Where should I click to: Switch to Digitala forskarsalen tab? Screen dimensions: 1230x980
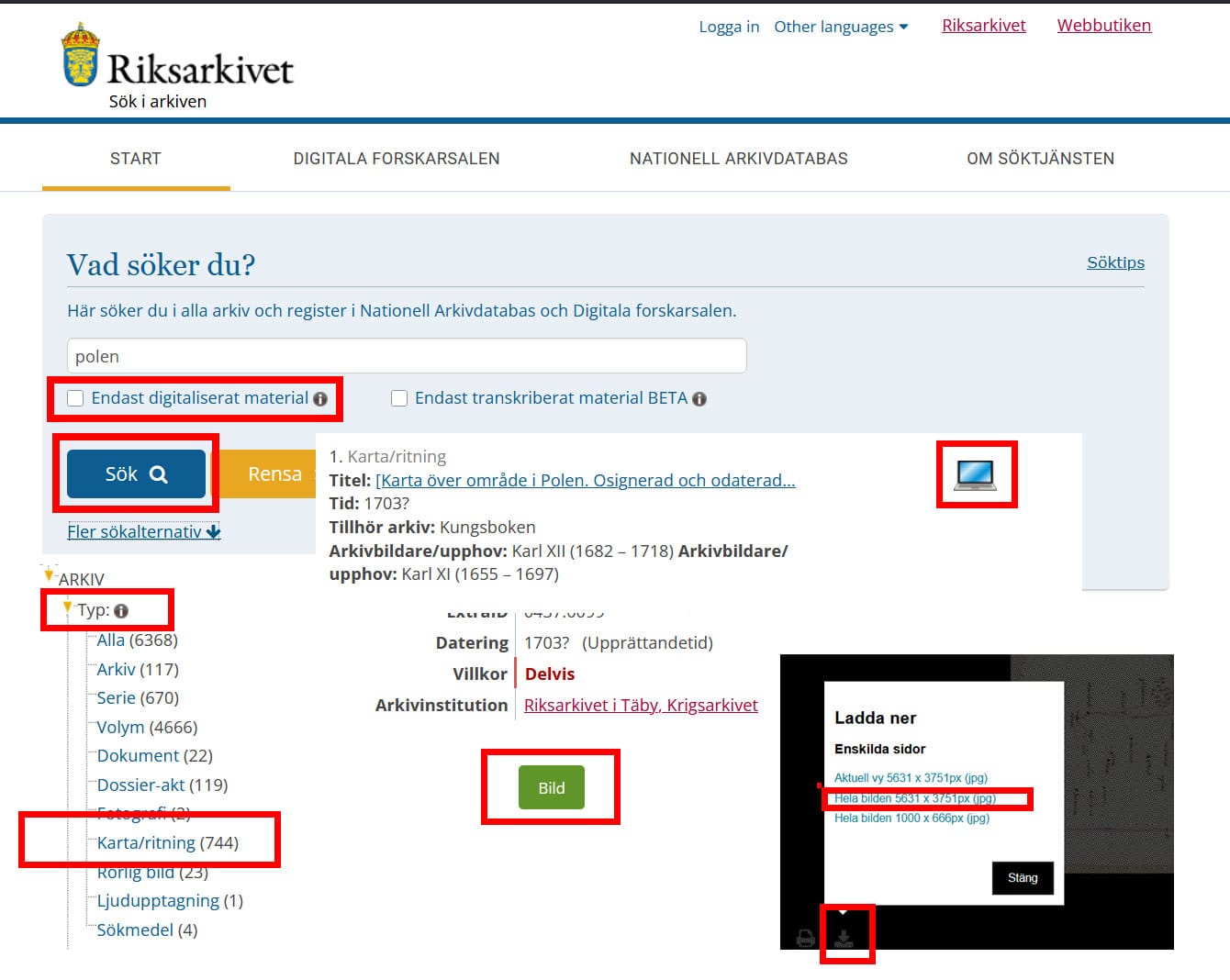coord(396,159)
